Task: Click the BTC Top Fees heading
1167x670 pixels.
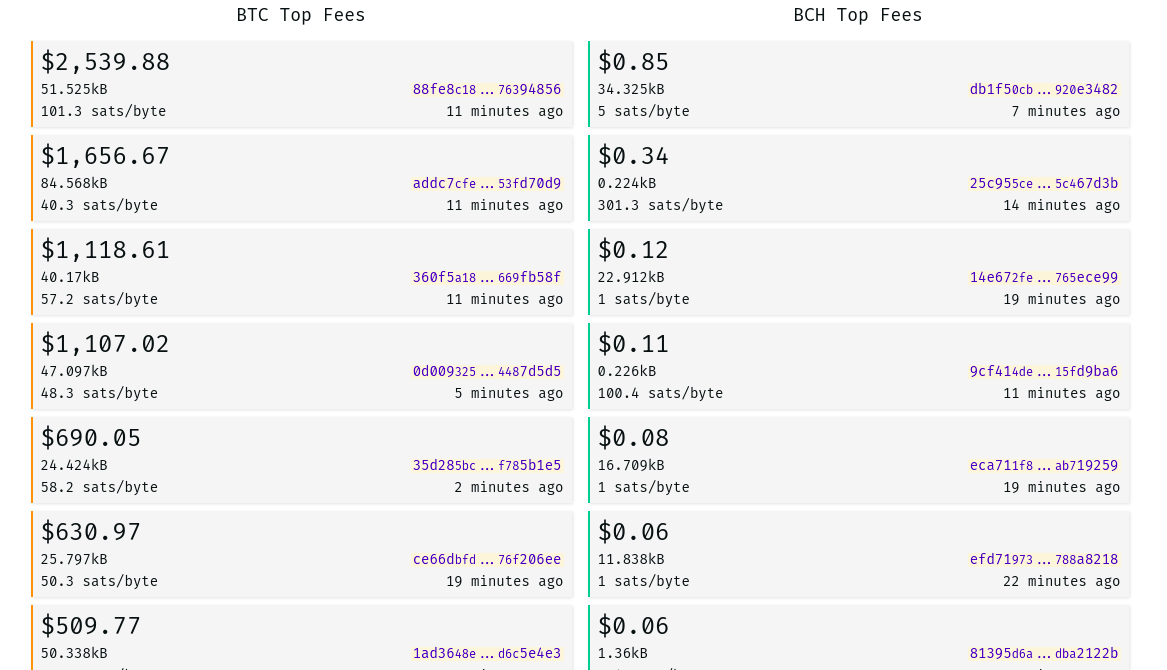Action: pyautogui.click(x=301, y=15)
